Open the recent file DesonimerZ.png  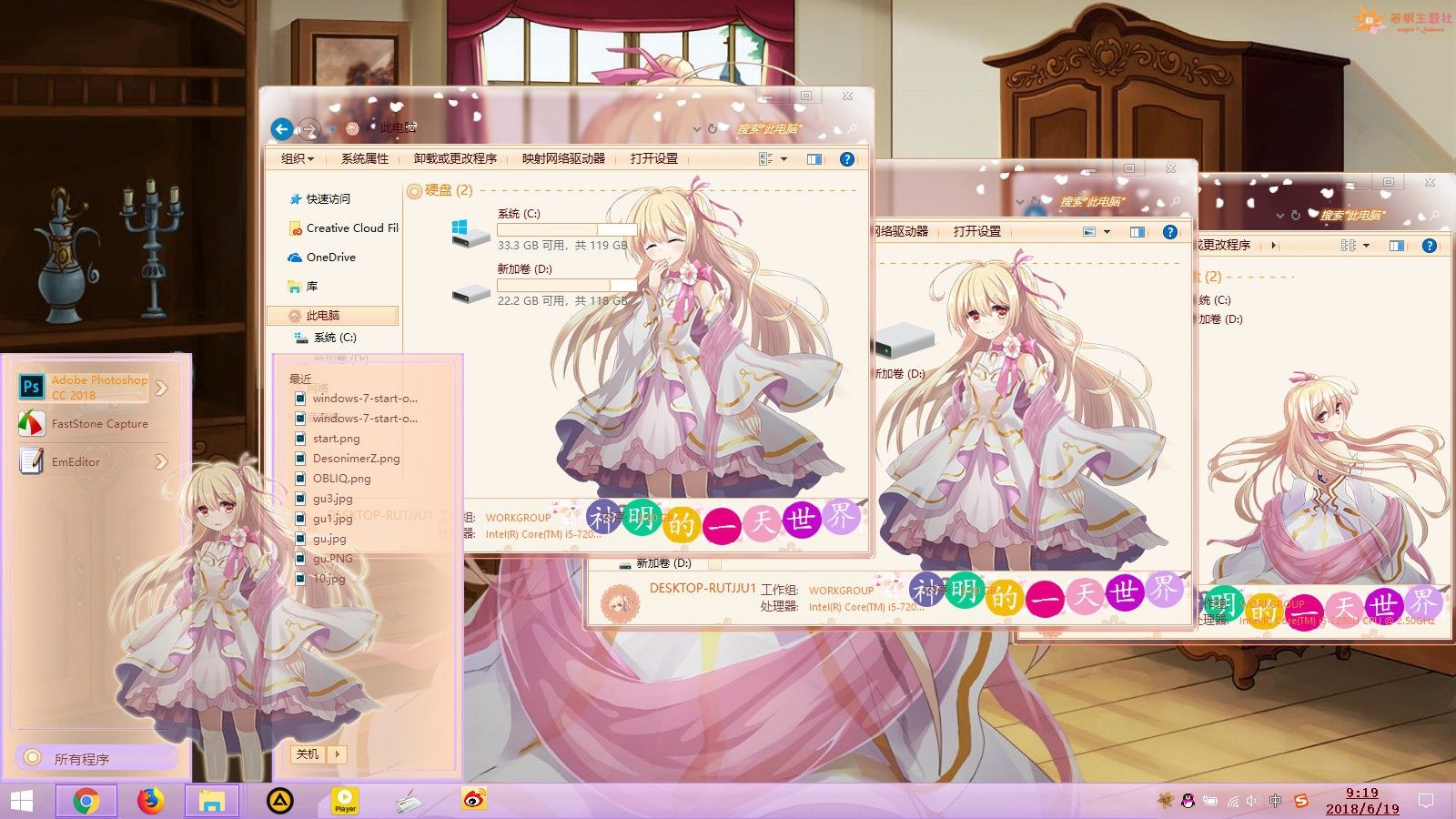coord(356,459)
